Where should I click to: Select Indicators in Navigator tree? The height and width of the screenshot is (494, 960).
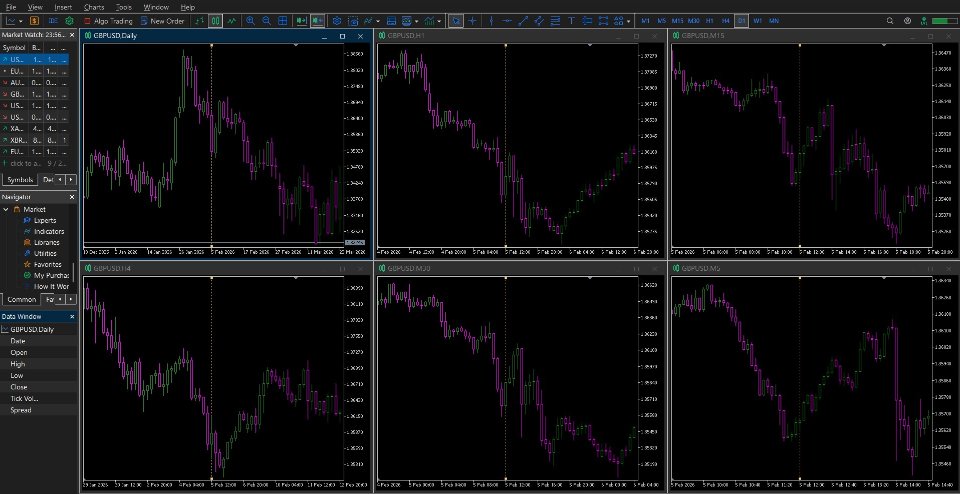click(49, 231)
